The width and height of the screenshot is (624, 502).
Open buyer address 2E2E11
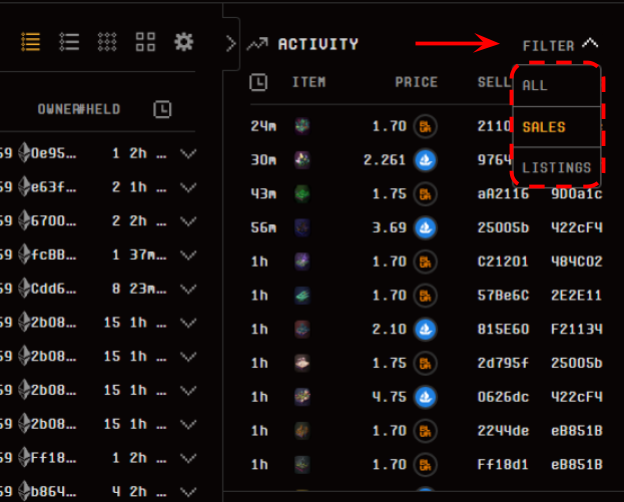[577, 295]
